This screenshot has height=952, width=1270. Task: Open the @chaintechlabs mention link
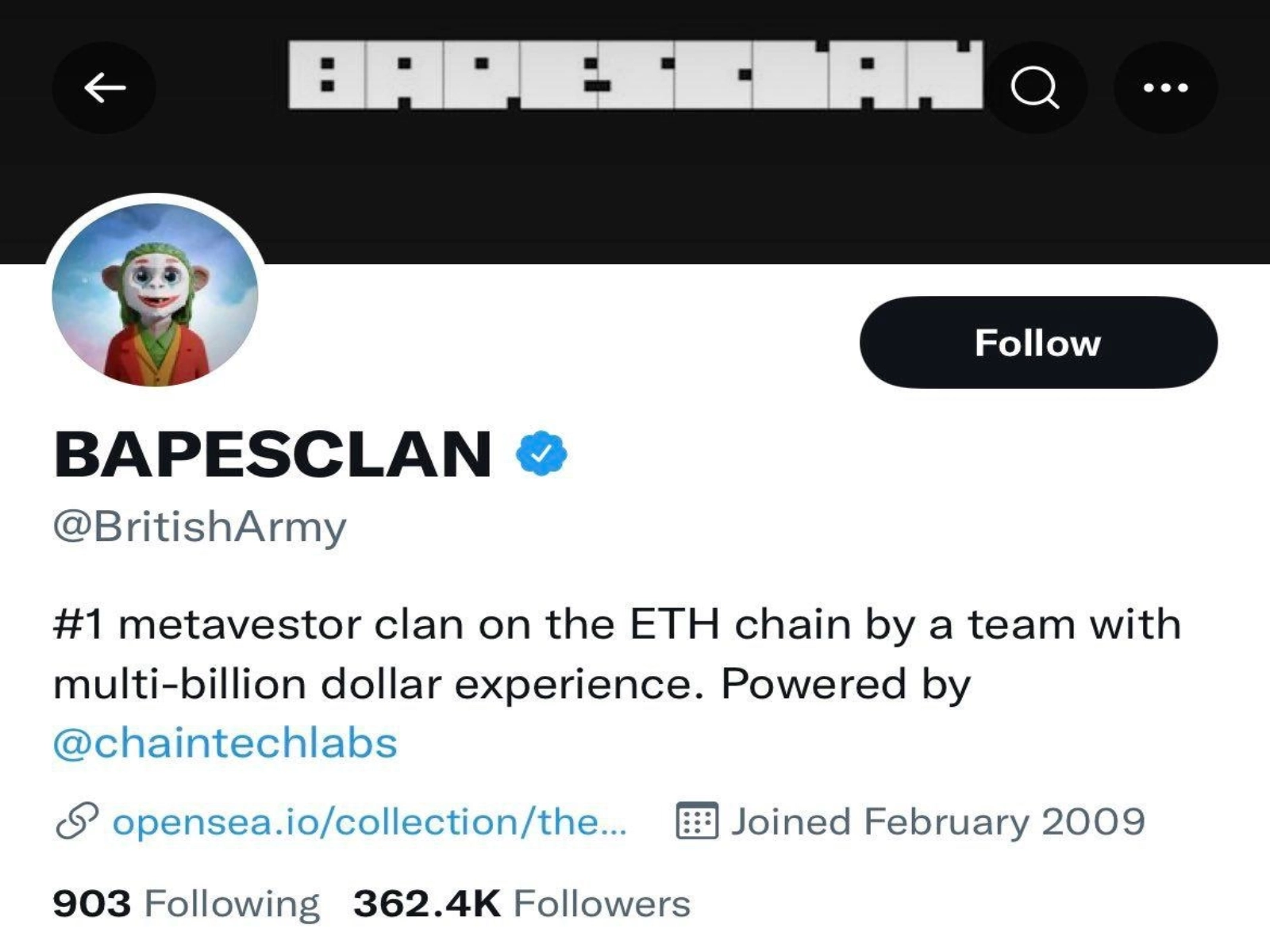tap(225, 743)
